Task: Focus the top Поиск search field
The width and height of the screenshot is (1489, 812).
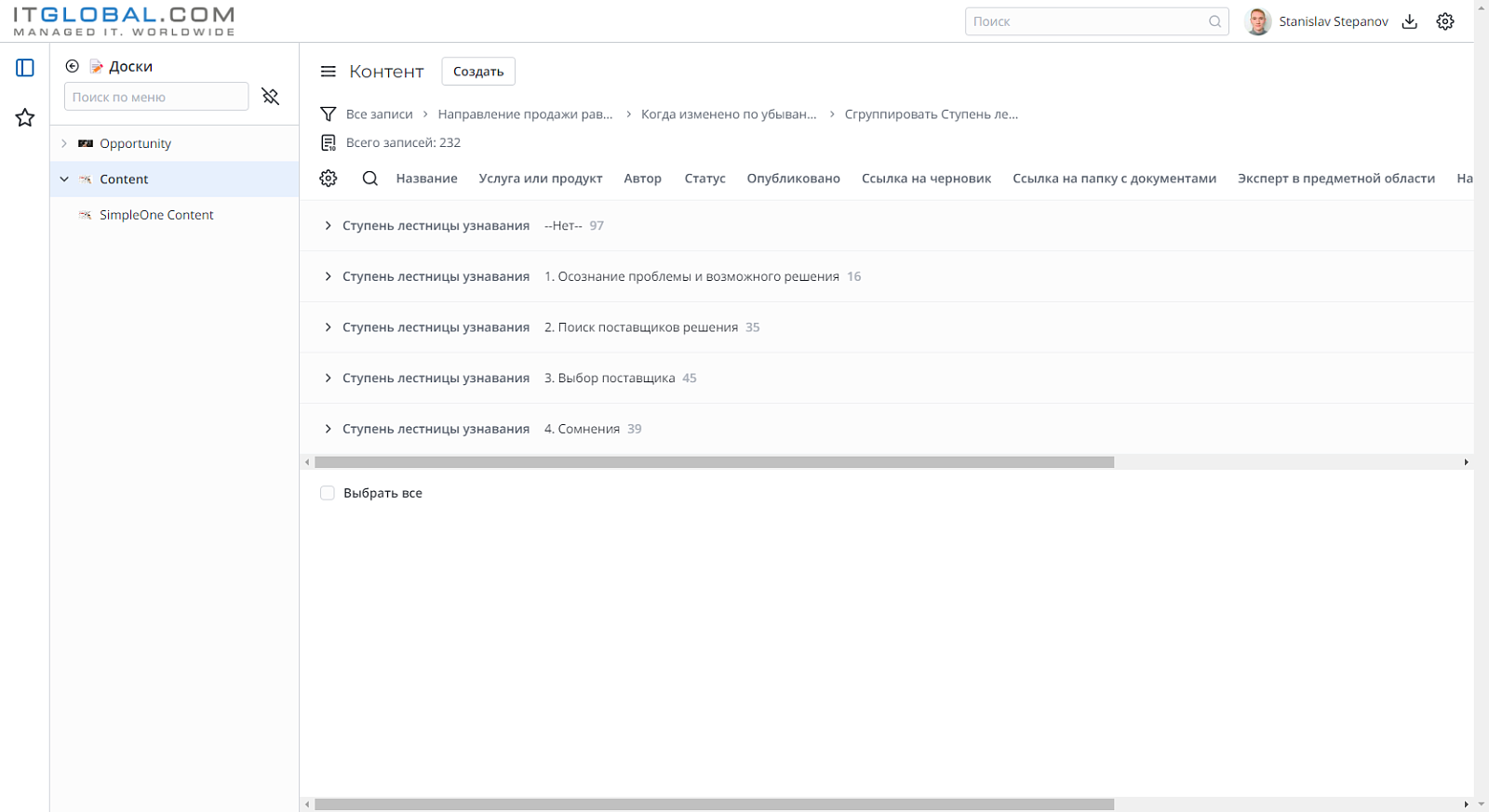Action: [x=1096, y=21]
